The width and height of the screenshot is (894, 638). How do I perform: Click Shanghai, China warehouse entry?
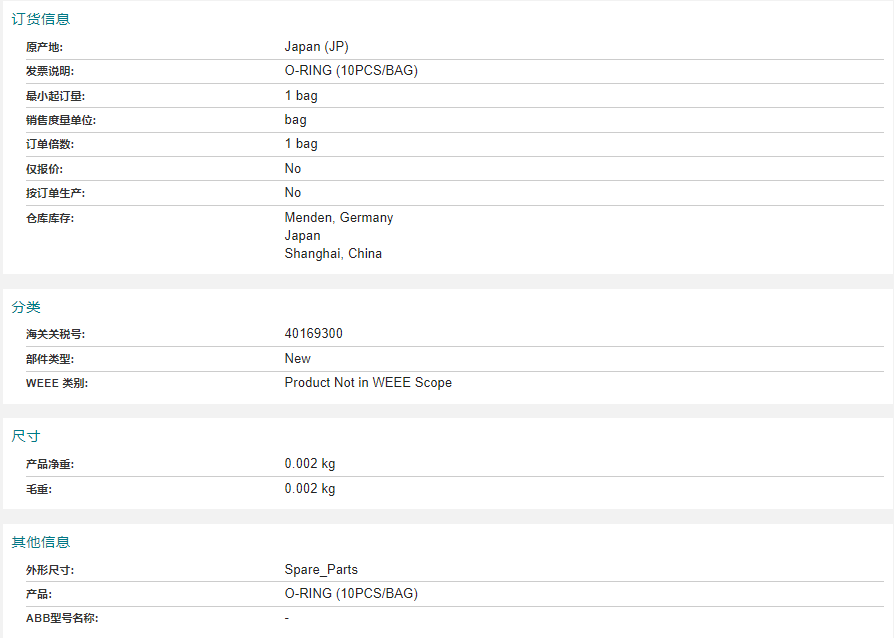click(x=333, y=254)
